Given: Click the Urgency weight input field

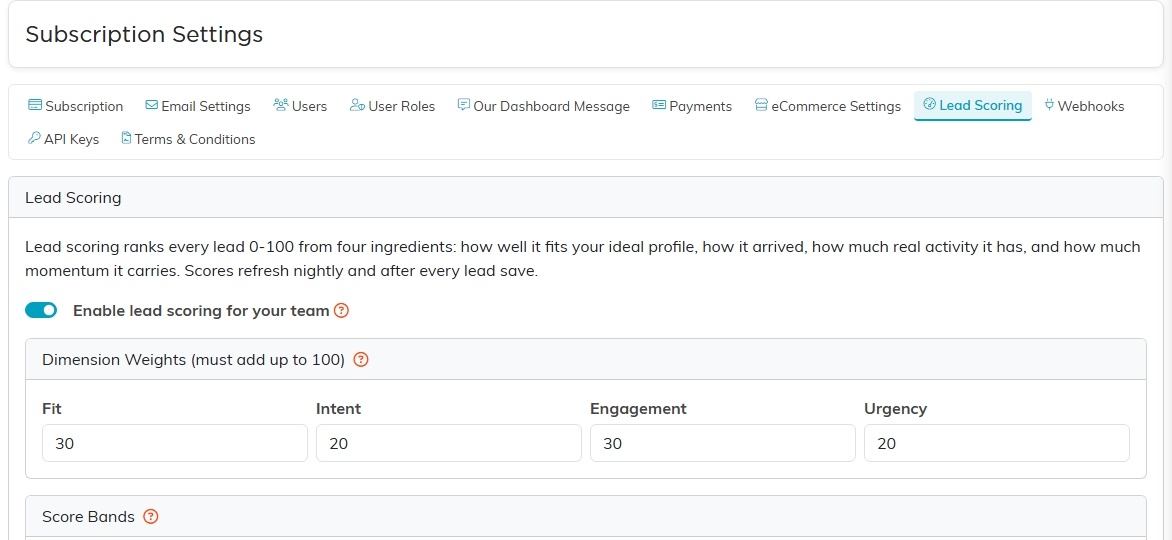Looking at the screenshot, I should 996,444.
